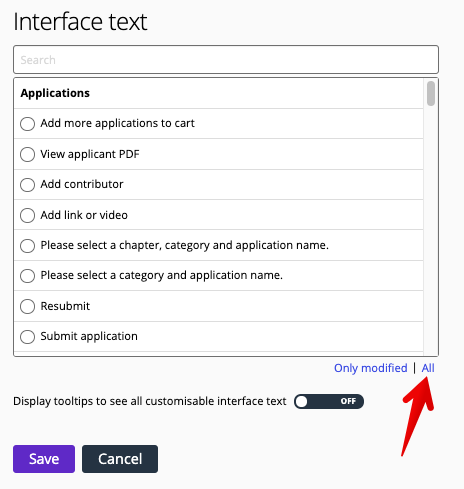Image resolution: width=464 pixels, height=489 pixels.
Task: Click the 'Only modified' filter link
Action: (x=371, y=368)
